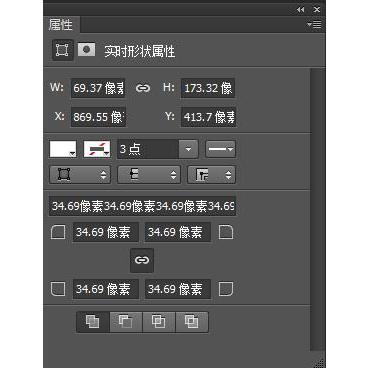Select the live shape properties icon
Image resolution: width=370 pixels, height=368 pixels.
[x=62, y=50]
